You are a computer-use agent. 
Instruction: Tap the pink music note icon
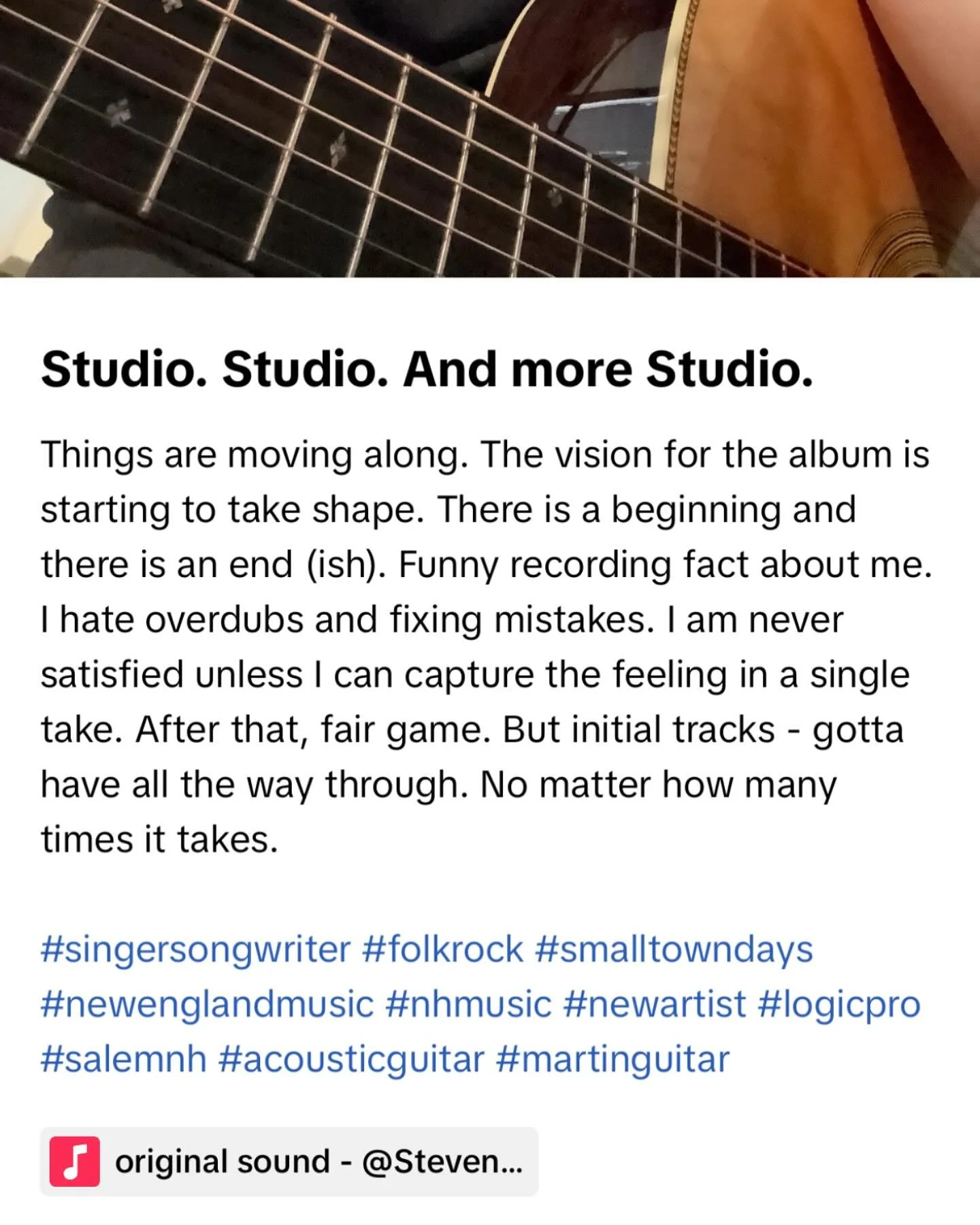[x=75, y=1162]
